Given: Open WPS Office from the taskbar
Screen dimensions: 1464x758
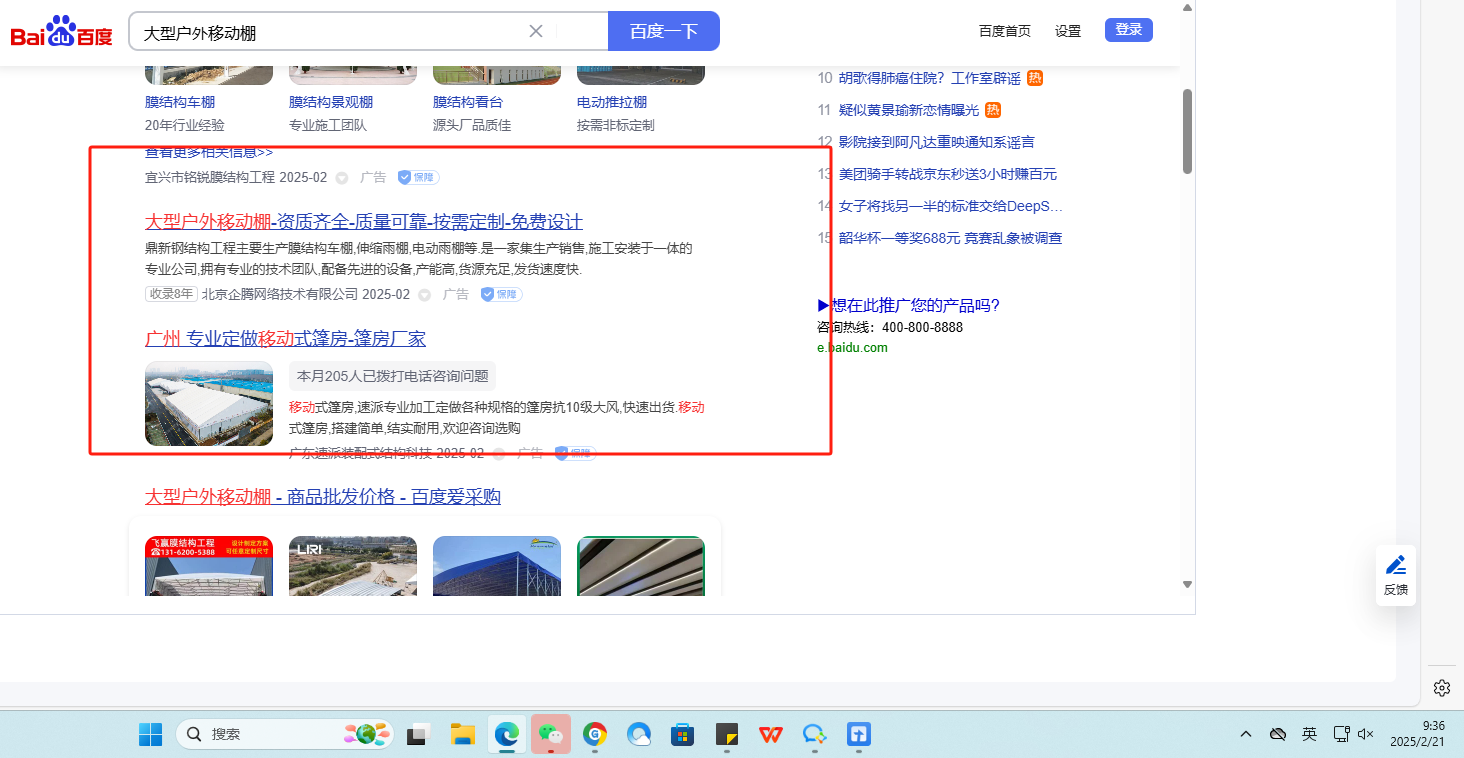Looking at the screenshot, I should point(770,734).
